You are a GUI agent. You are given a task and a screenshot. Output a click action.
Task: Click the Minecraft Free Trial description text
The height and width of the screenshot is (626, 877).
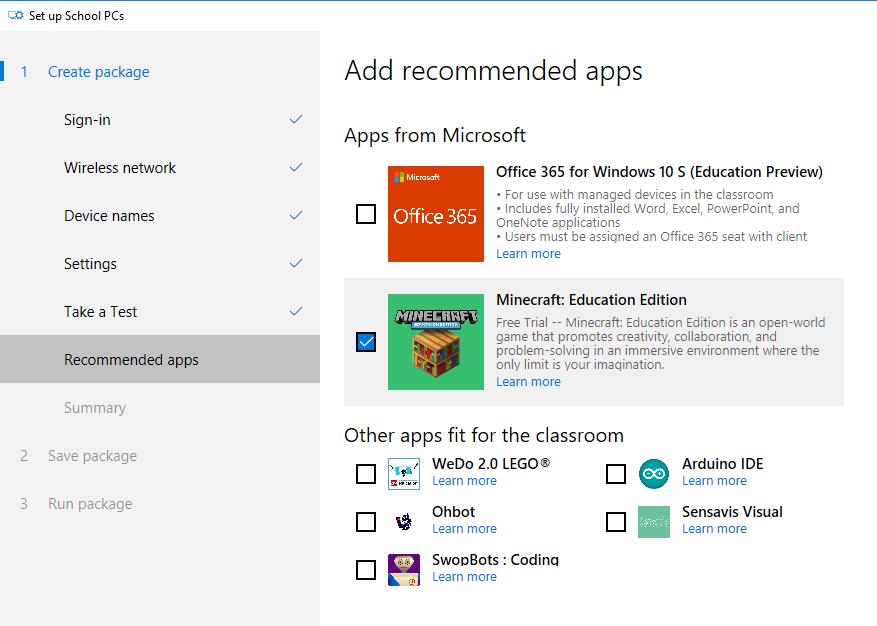pos(661,343)
